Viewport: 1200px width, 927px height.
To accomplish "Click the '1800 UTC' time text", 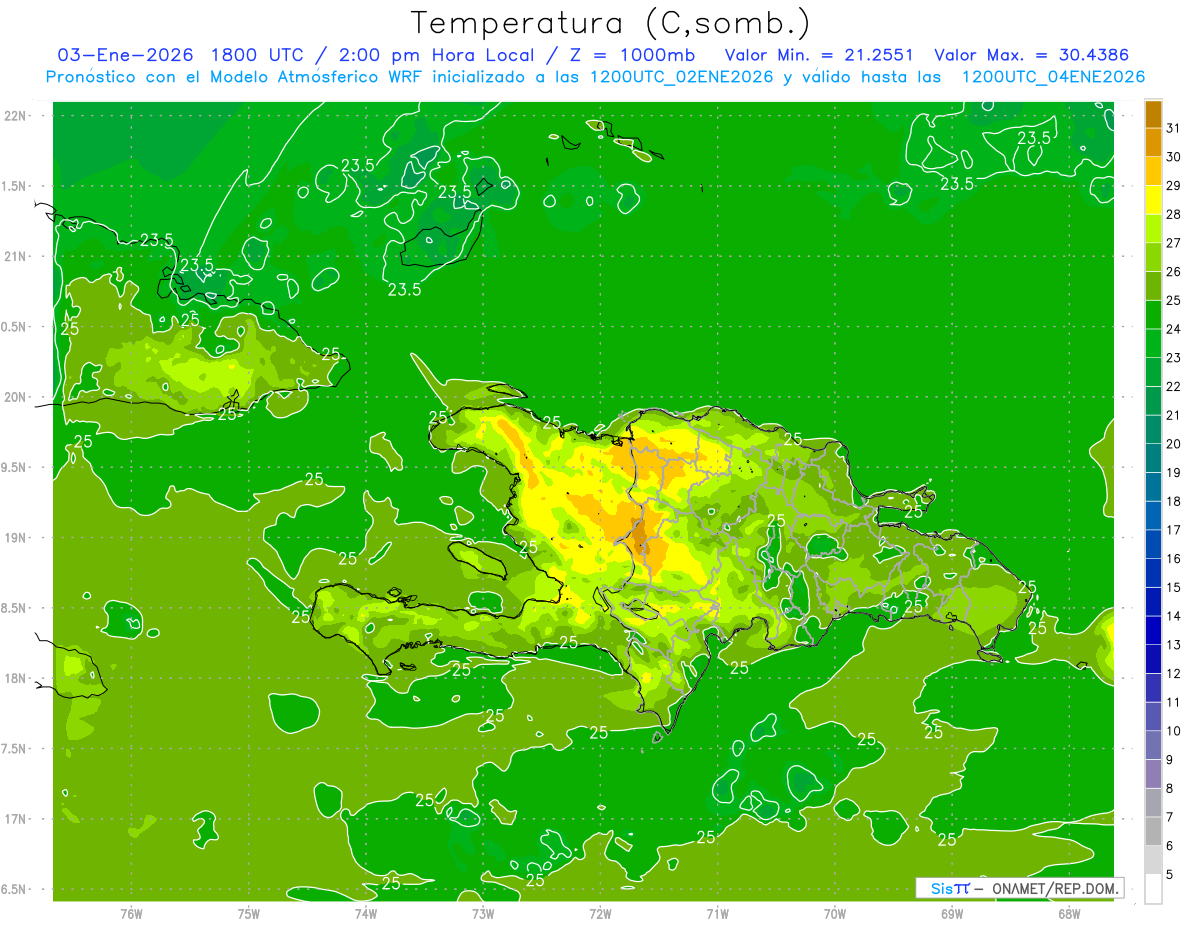I will tap(259, 55).
